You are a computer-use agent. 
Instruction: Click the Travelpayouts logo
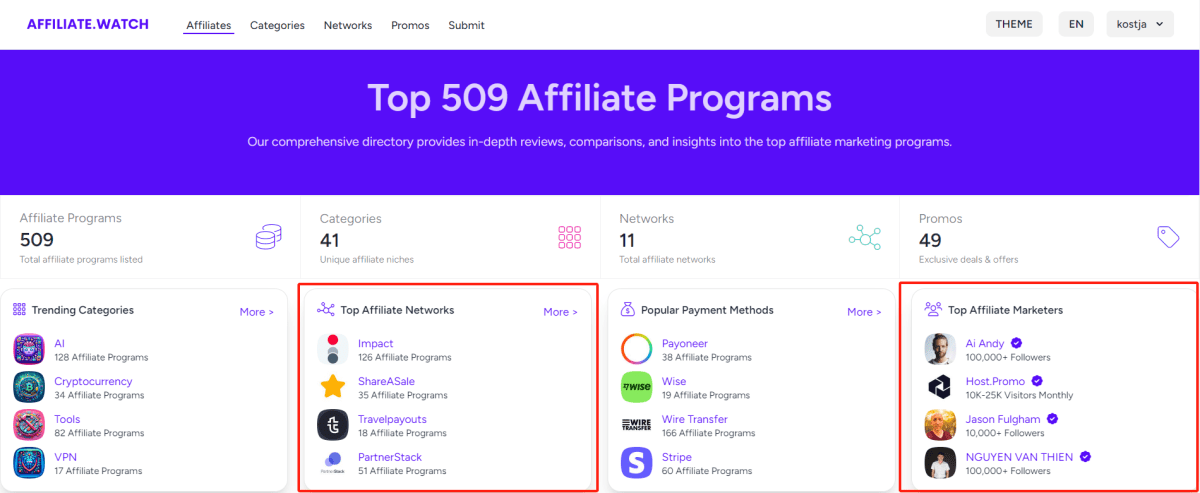pos(333,425)
